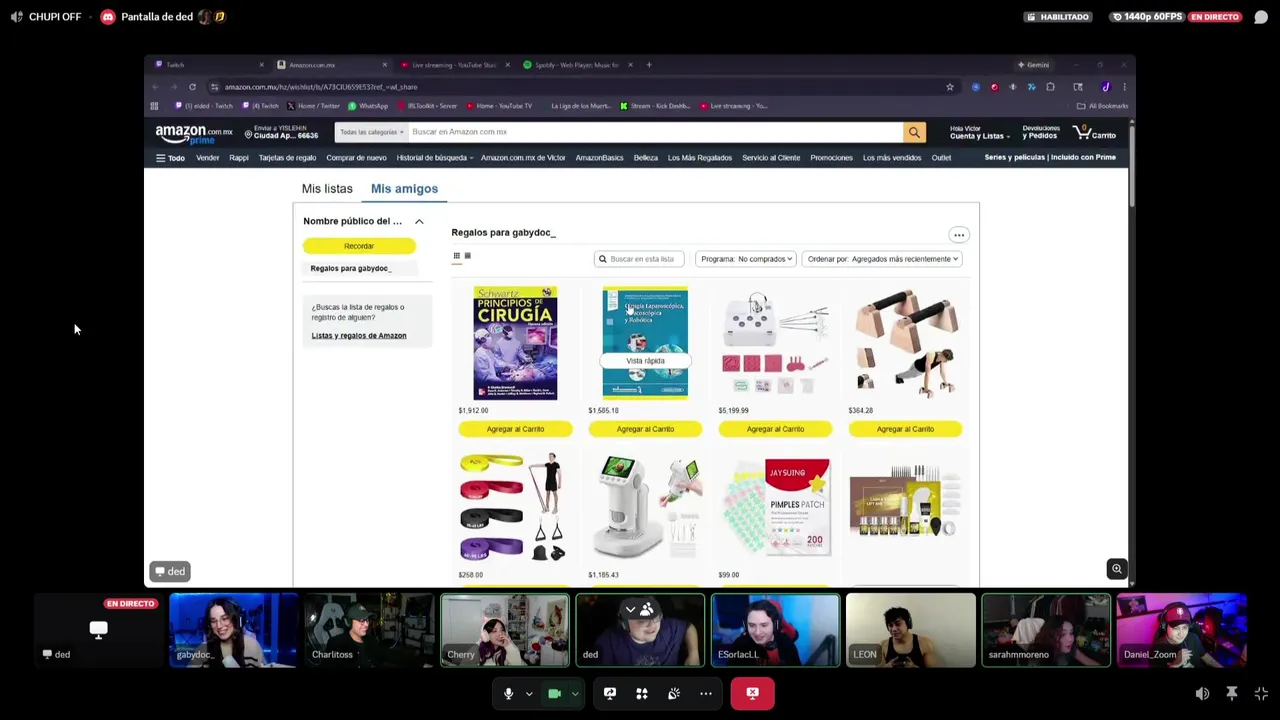Open Los Más Regalados nav item
Image resolution: width=1280 pixels, height=720 pixels.
(x=700, y=158)
